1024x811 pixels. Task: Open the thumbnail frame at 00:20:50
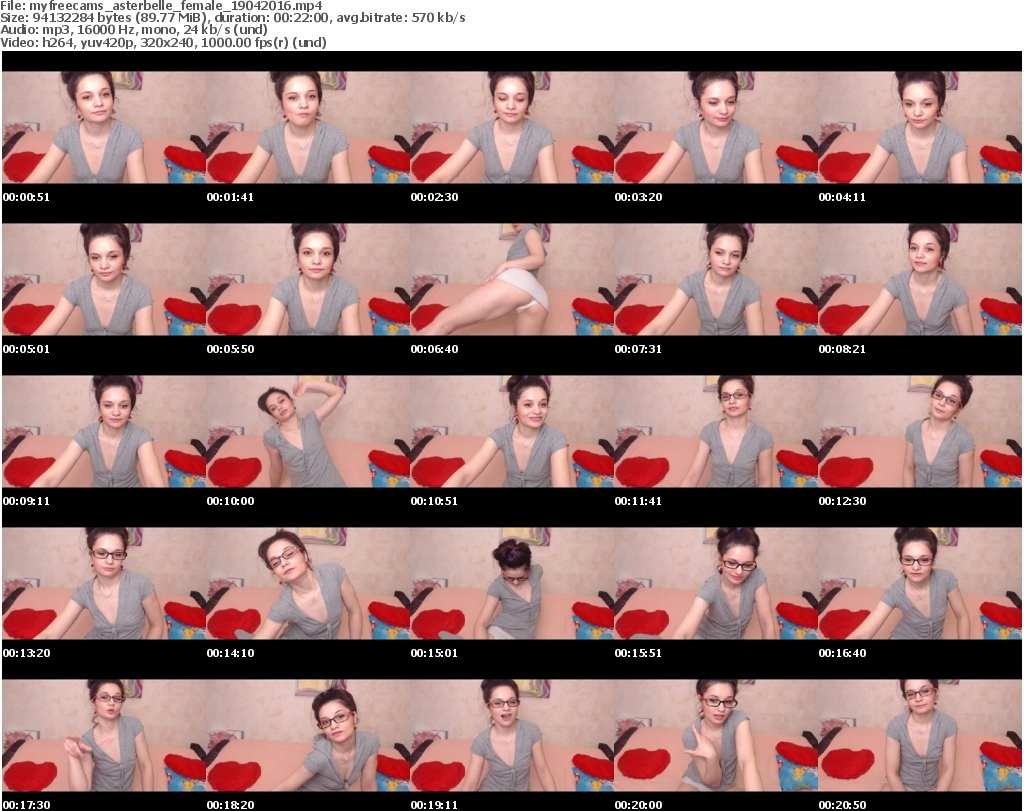coord(920,736)
